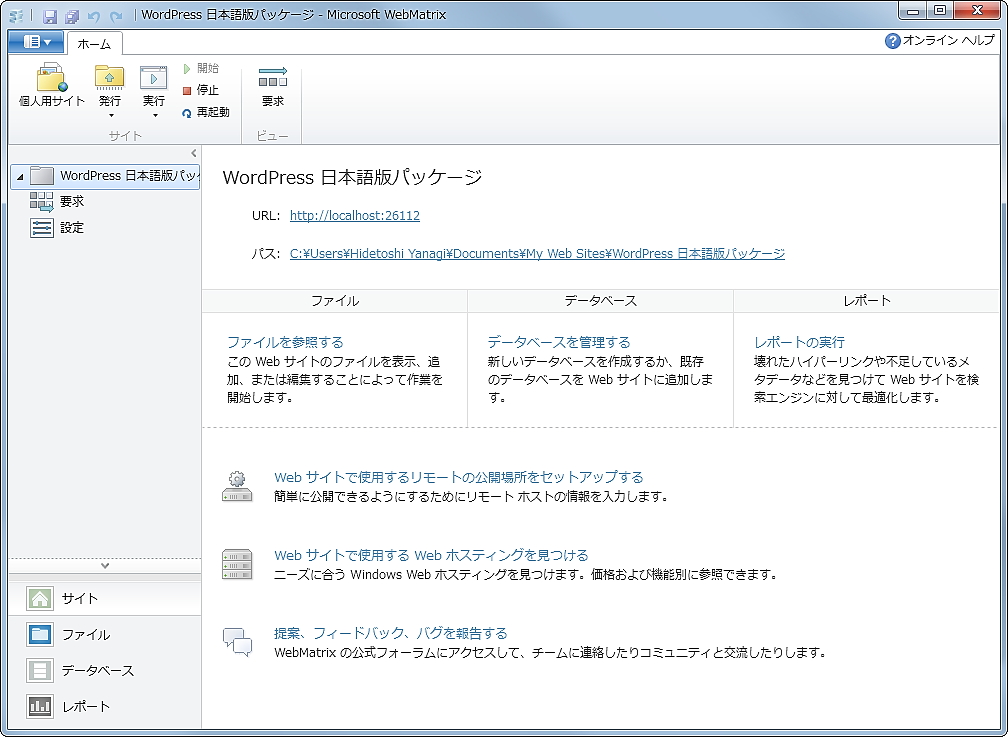Switch to the ホーム ribbon tab
1008x737 pixels.
94,43
